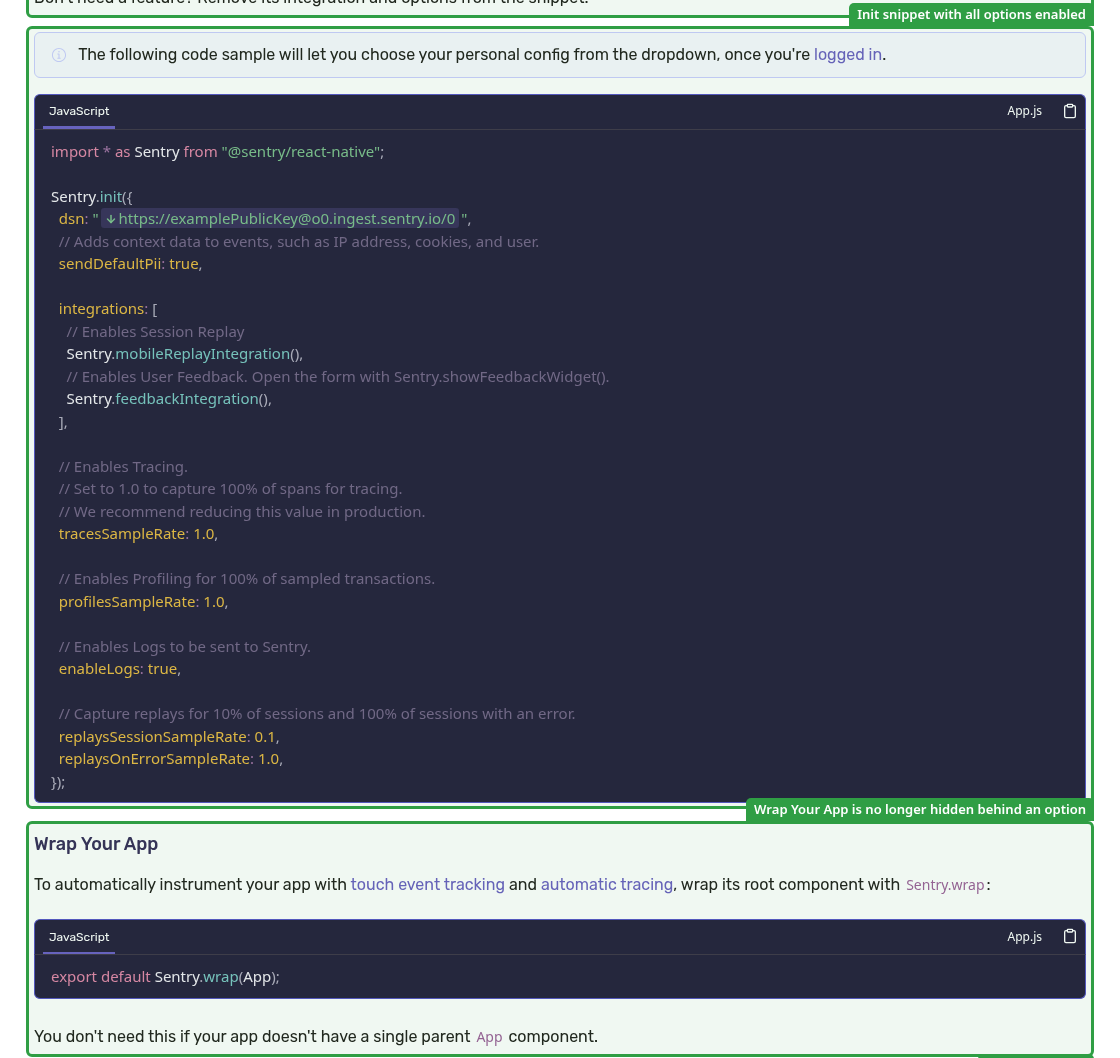Click the 'replaysOnErrorSampleRate: 1.0,' line
This screenshot has height=1058, width=1120.
coord(171,759)
